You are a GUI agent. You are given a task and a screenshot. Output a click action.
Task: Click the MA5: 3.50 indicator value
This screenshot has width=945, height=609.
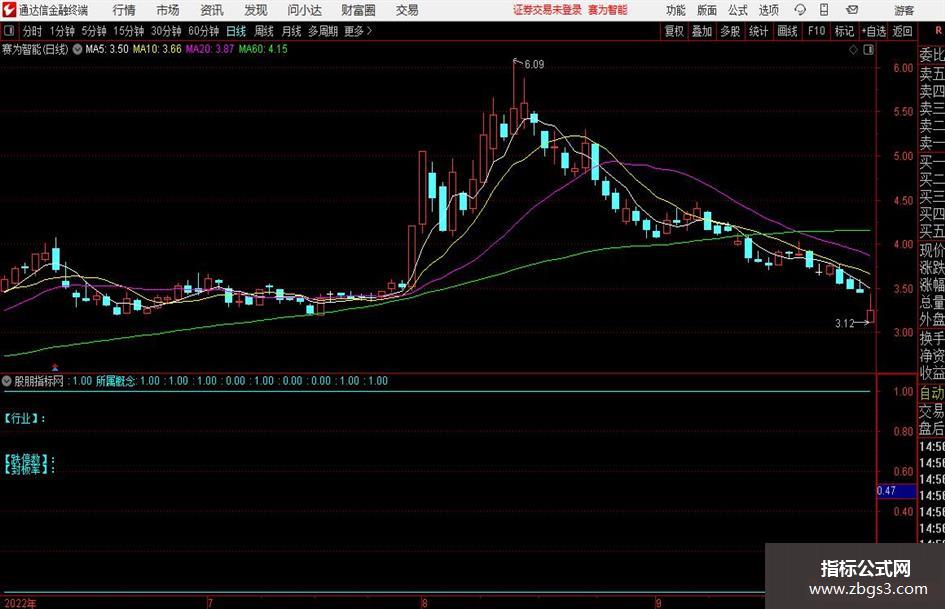(107, 49)
